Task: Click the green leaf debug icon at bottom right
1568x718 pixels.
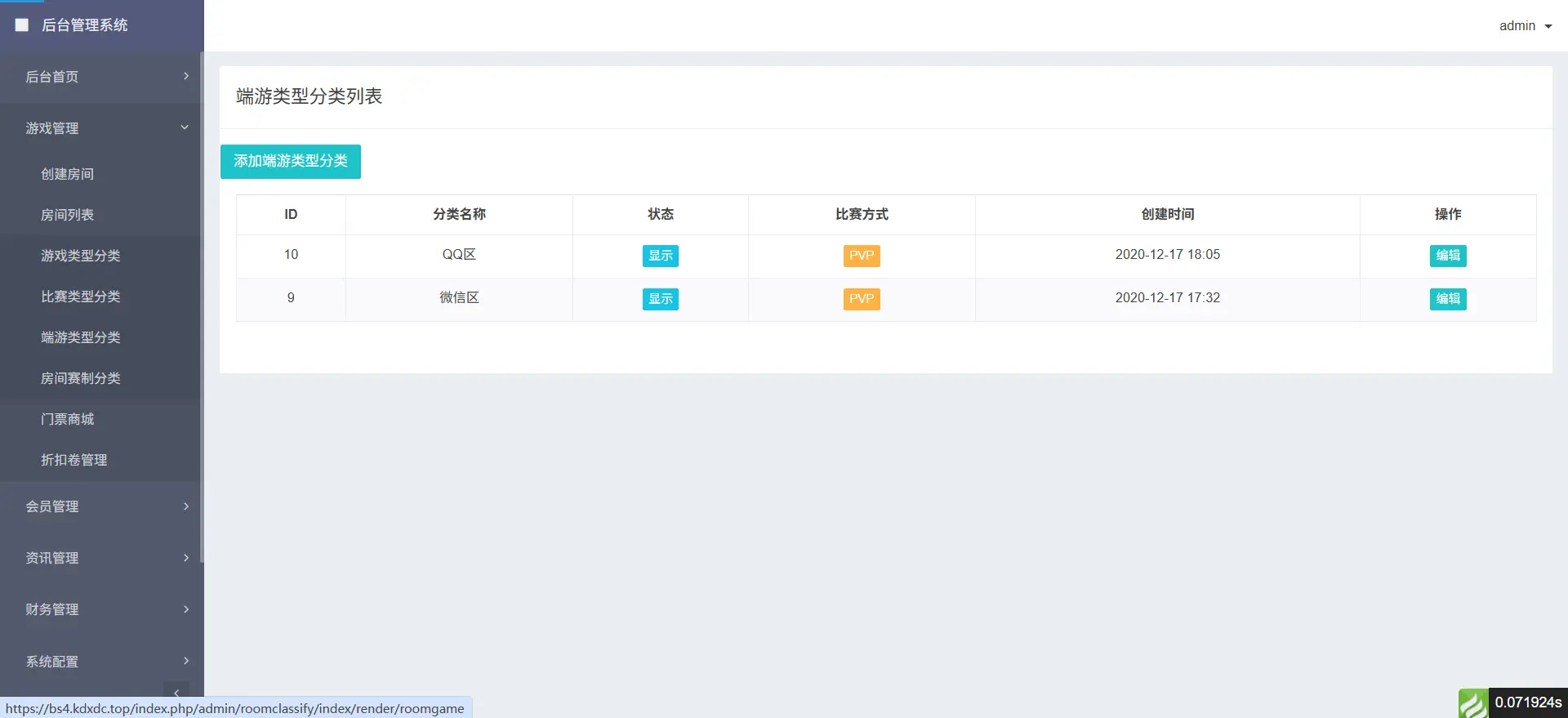Action: pyautogui.click(x=1473, y=703)
